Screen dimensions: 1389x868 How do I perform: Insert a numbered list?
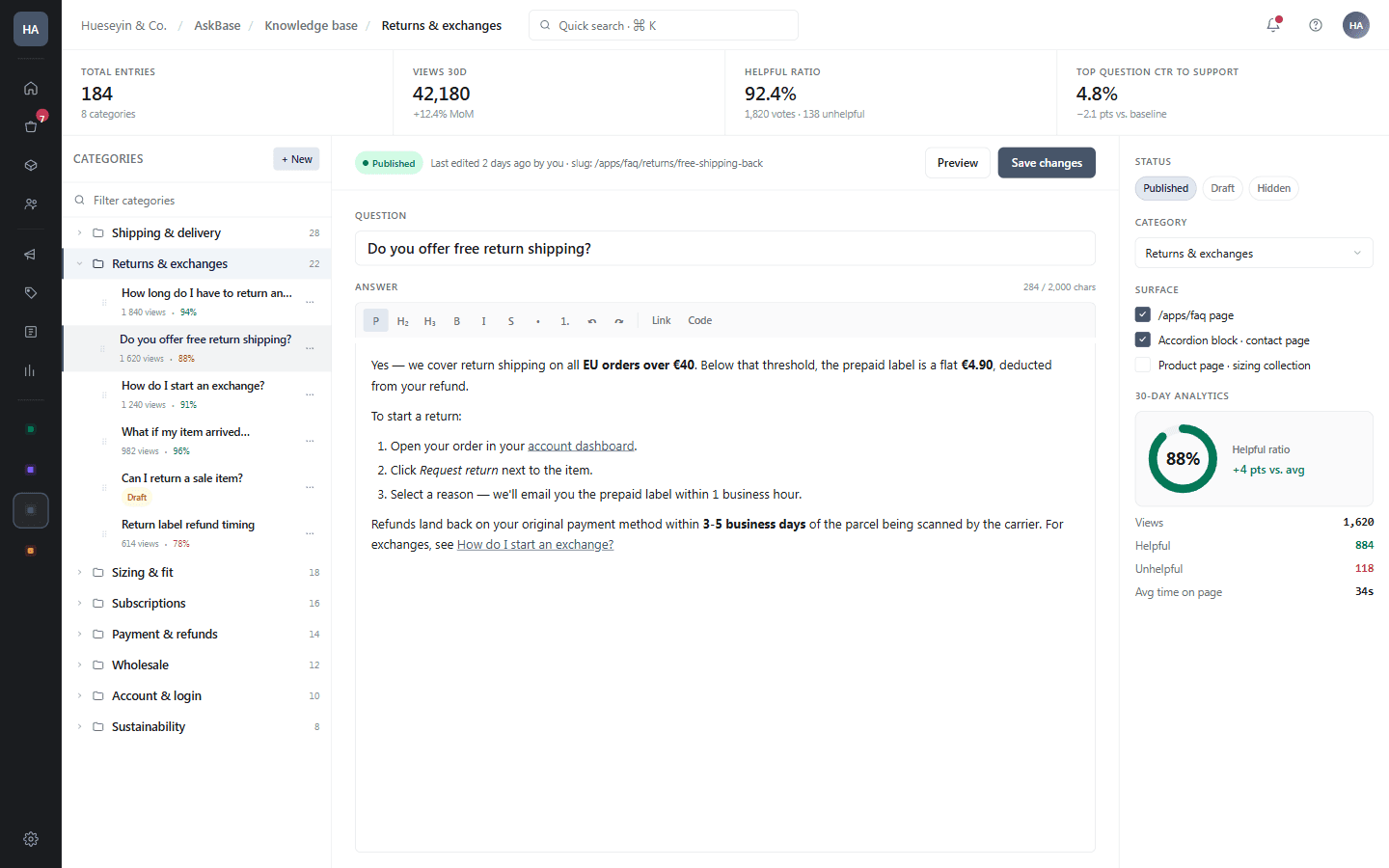click(x=565, y=321)
